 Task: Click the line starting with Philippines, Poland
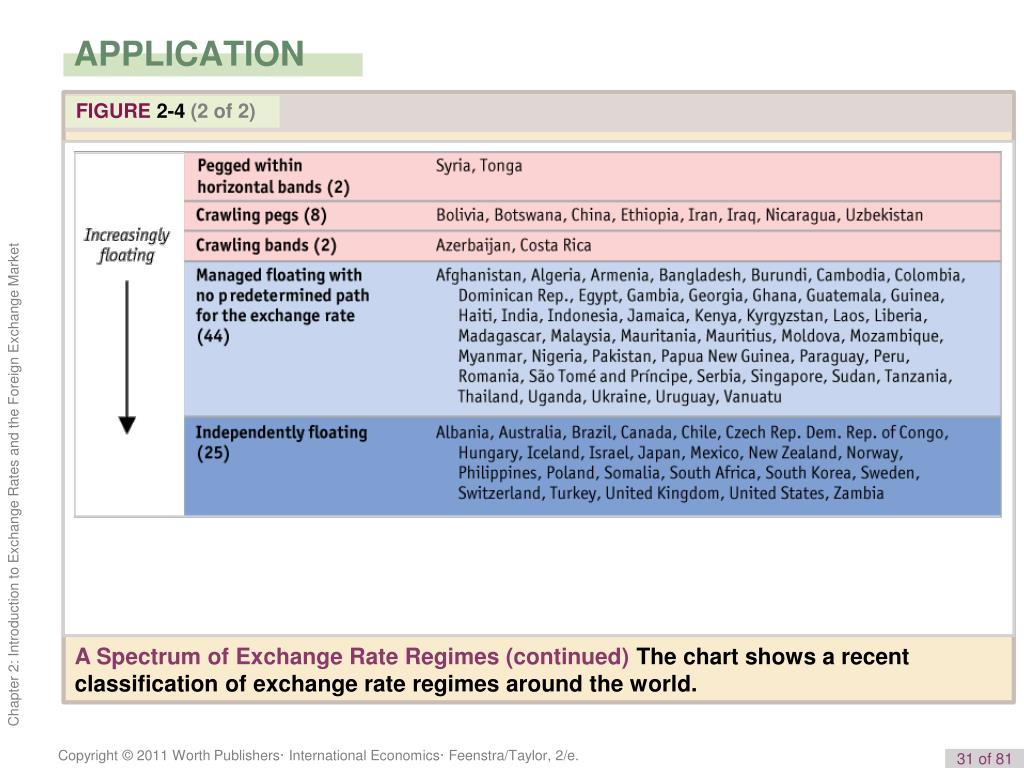click(x=688, y=473)
